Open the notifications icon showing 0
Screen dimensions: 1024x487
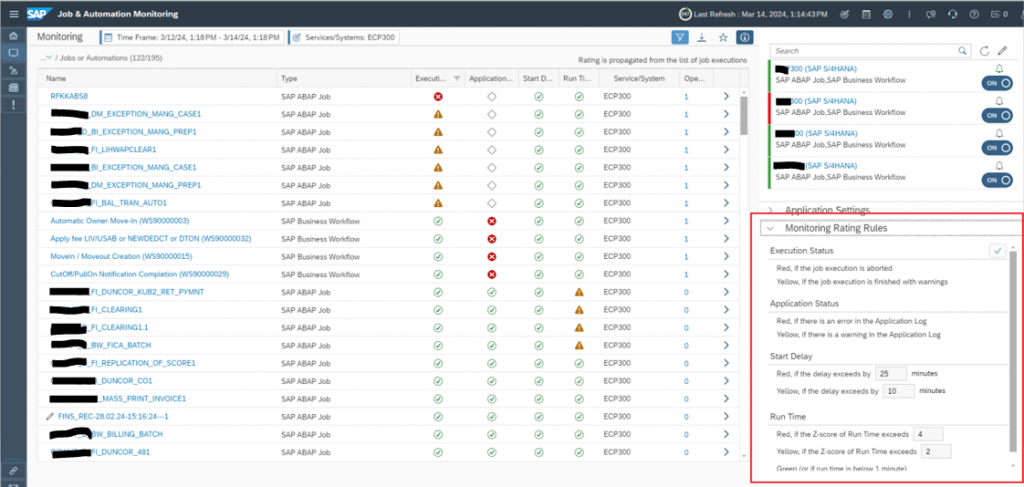coord(999,14)
